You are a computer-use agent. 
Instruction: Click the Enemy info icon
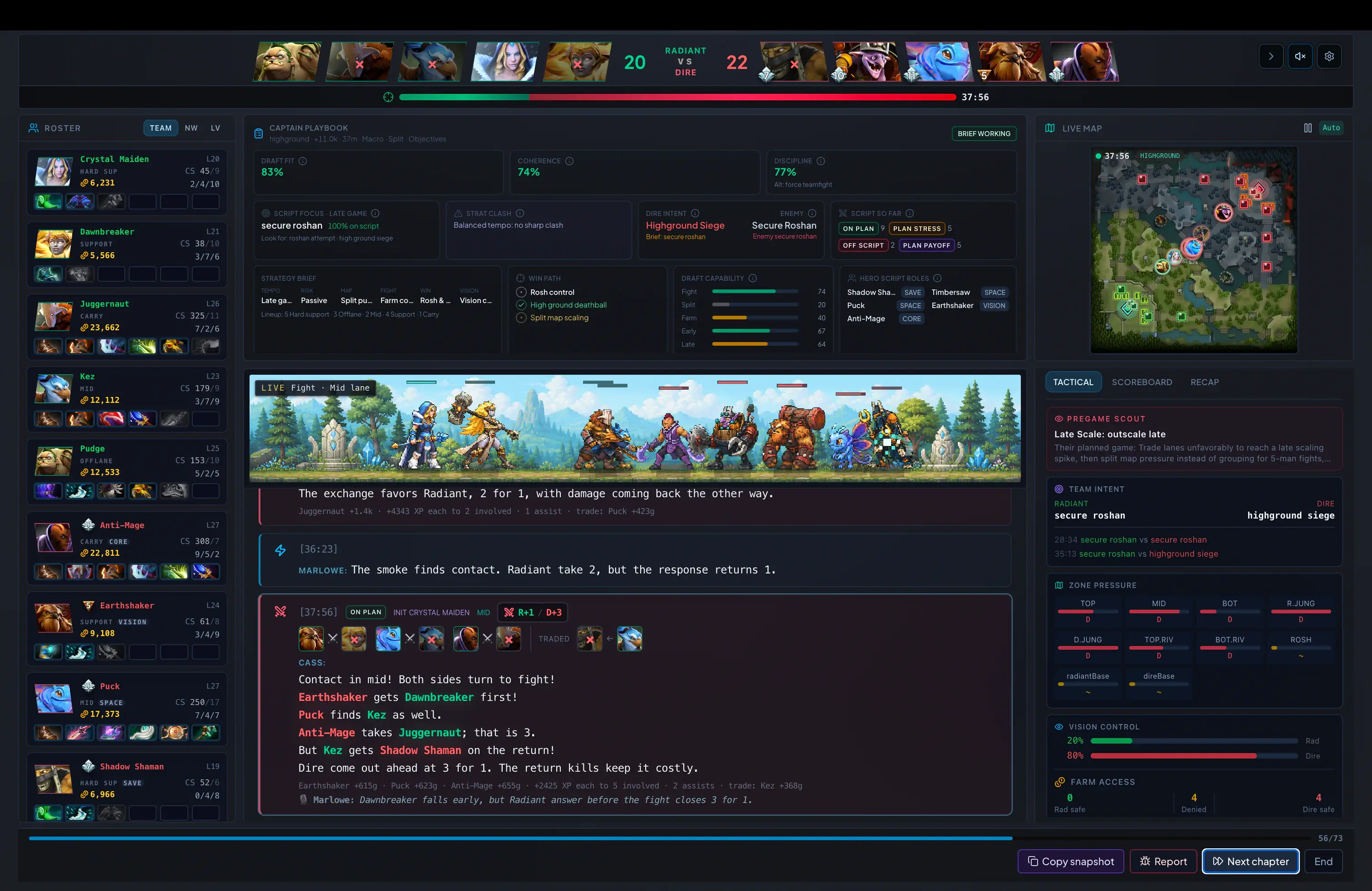(x=812, y=213)
